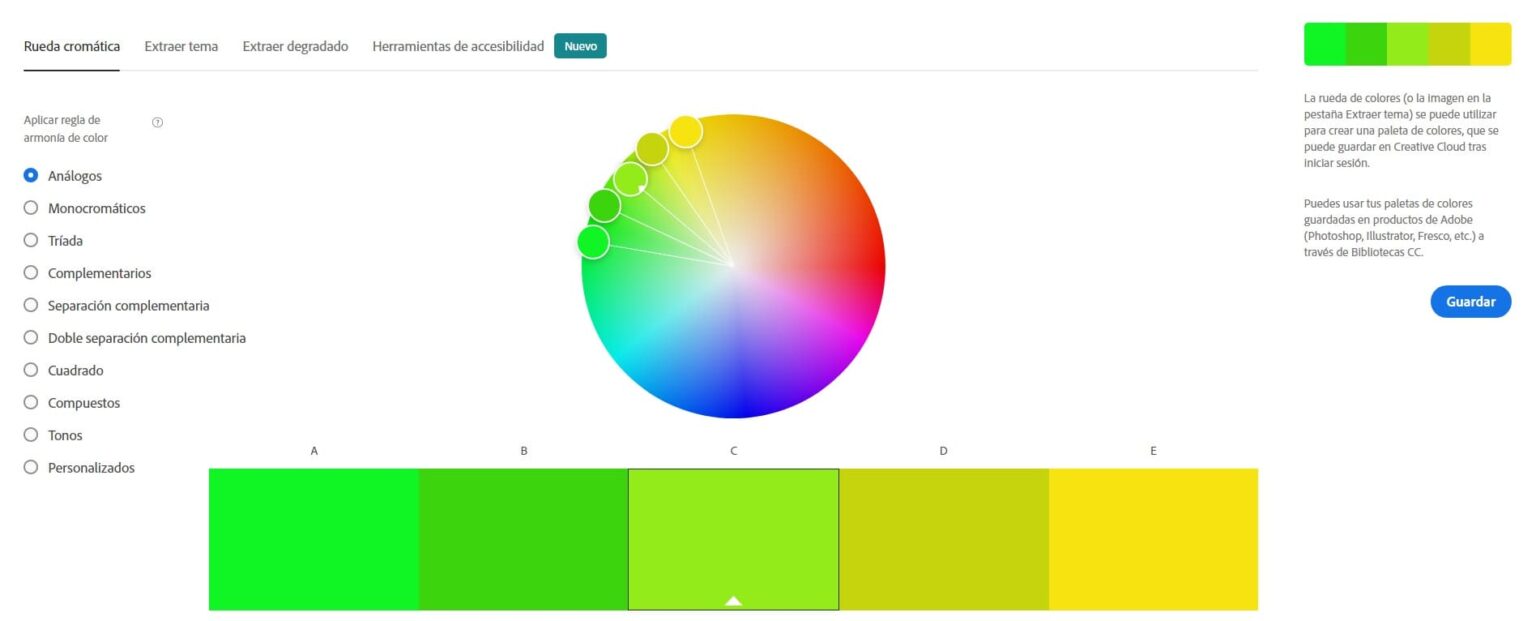1536x621 pixels.
Task: Click the center base color marker of the wheel
Action: 733,264
